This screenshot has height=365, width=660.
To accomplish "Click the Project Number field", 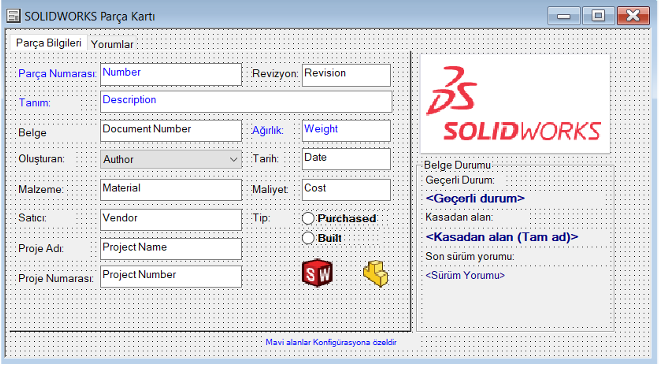I will [171, 276].
